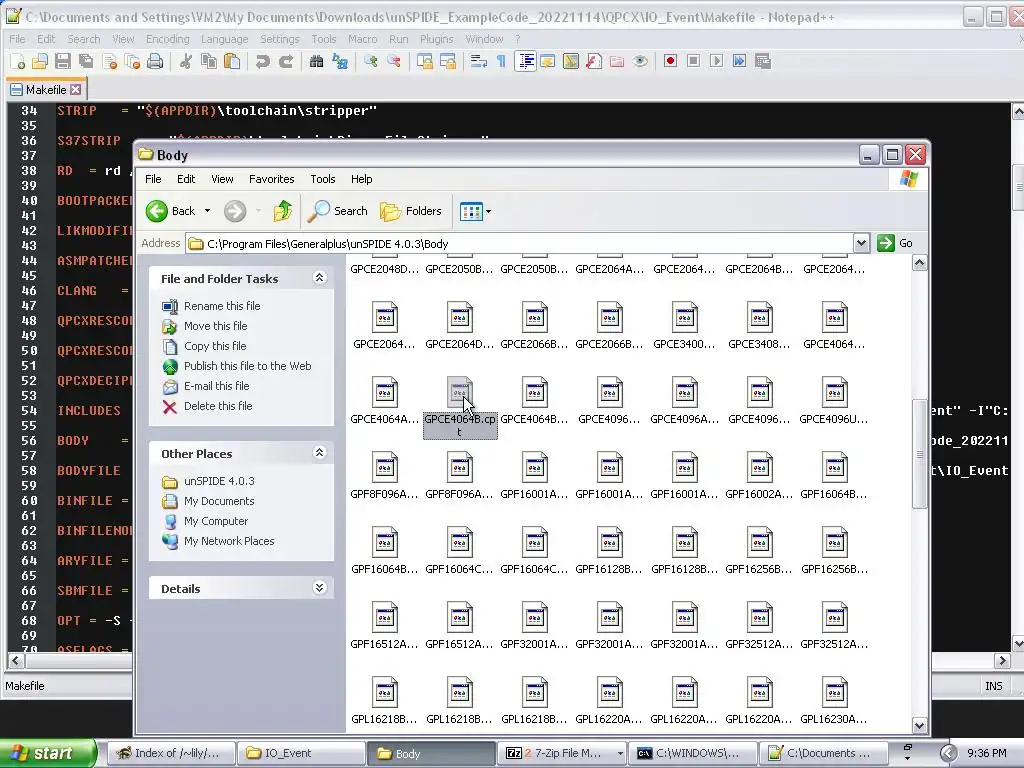Click the file list scroll-down arrow
Viewport: 1024px width, 768px height.
(920, 726)
